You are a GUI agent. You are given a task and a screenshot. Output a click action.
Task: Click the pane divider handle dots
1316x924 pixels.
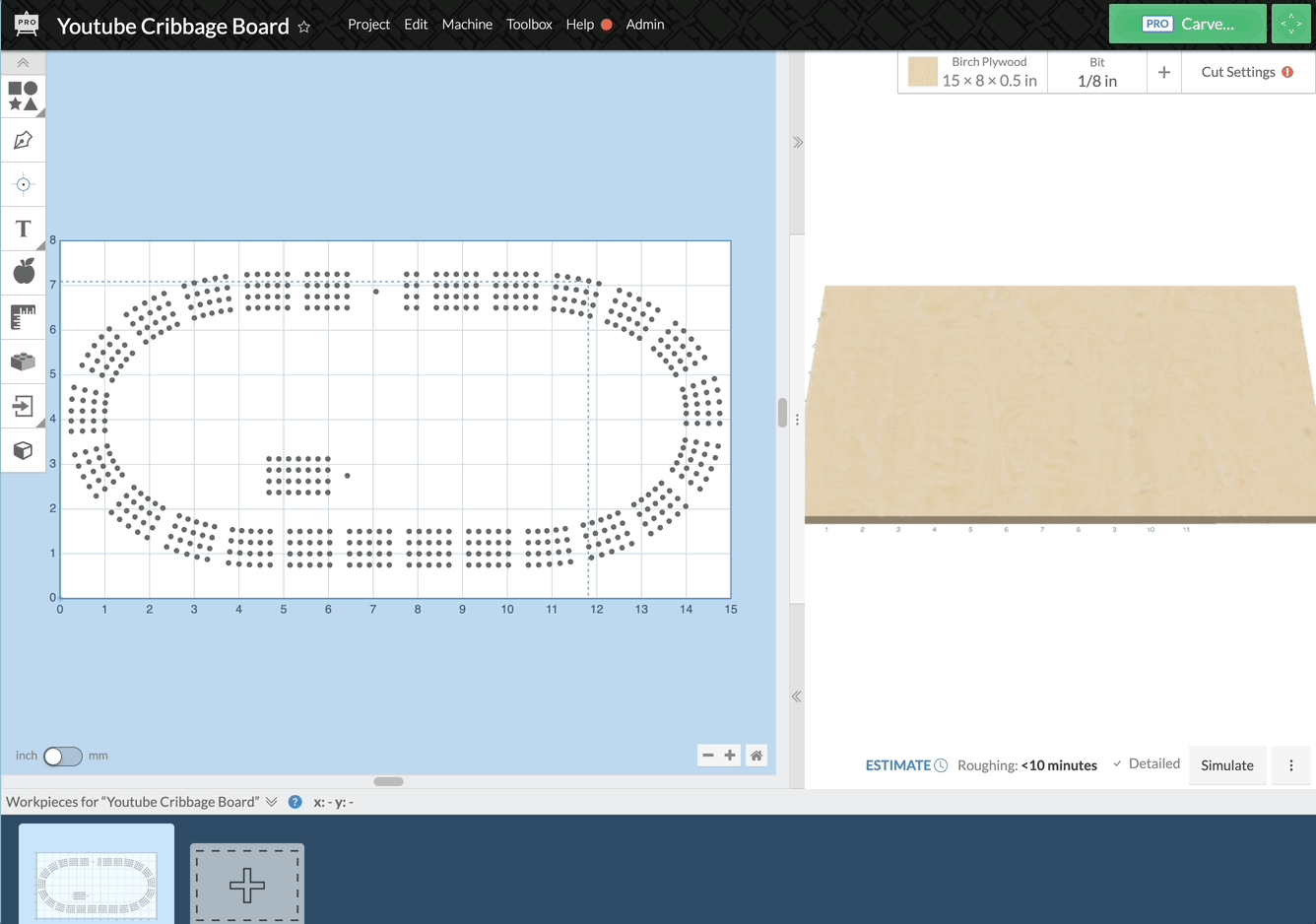point(797,419)
